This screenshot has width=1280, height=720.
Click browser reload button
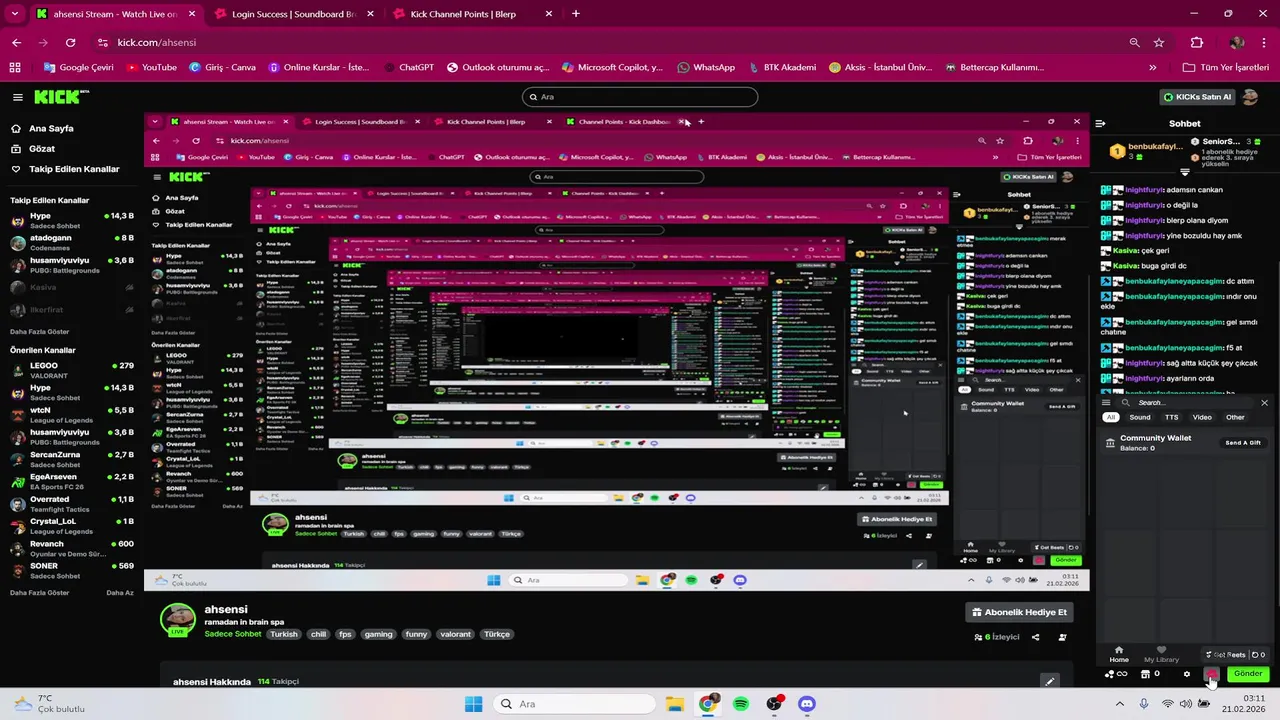pyautogui.click(x=70, y=43)
